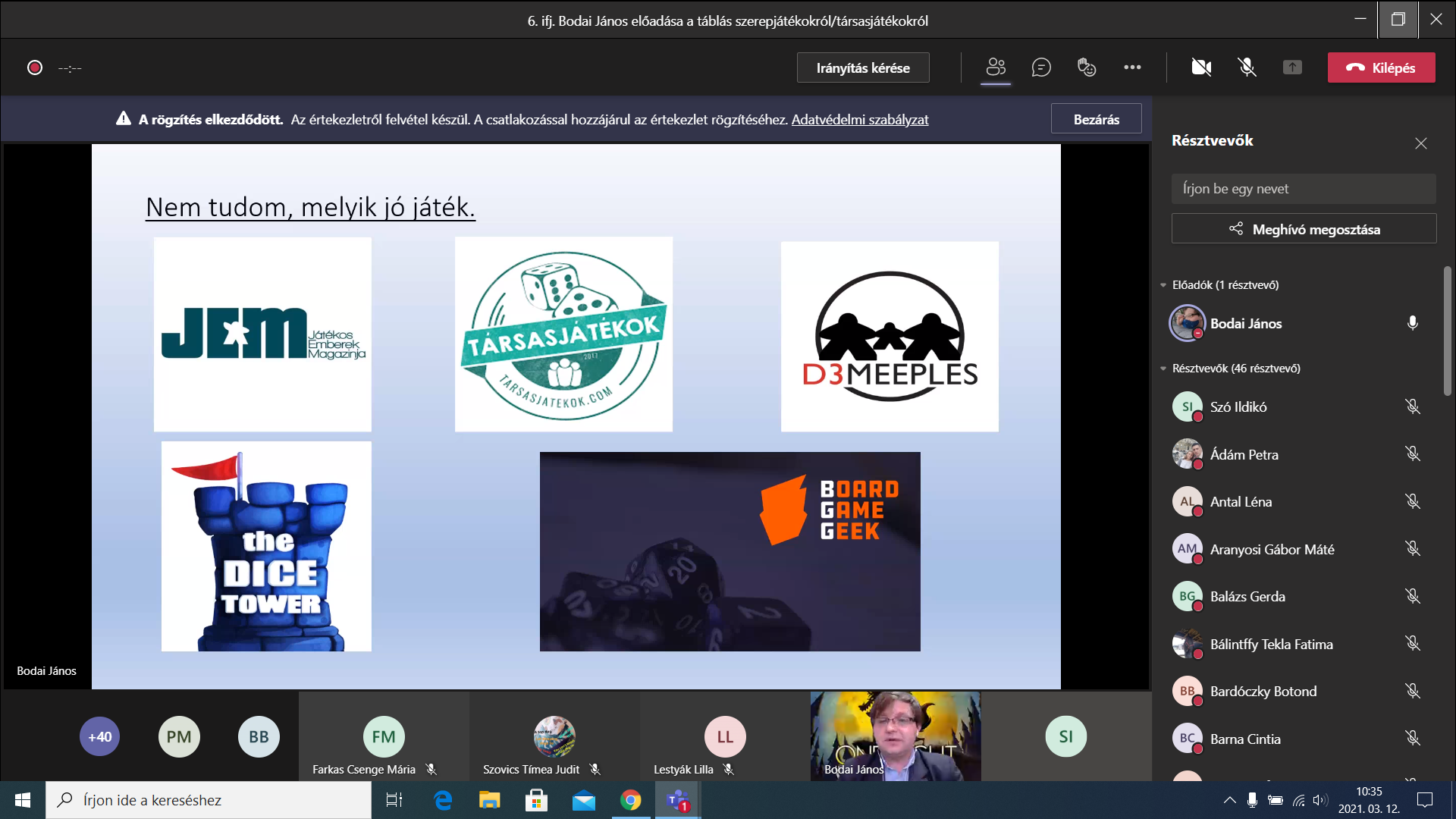1456x819 pixels.
Task: Click the SI avatar tile in strip
Action: pyautogui.click(x=1066, y=736)
